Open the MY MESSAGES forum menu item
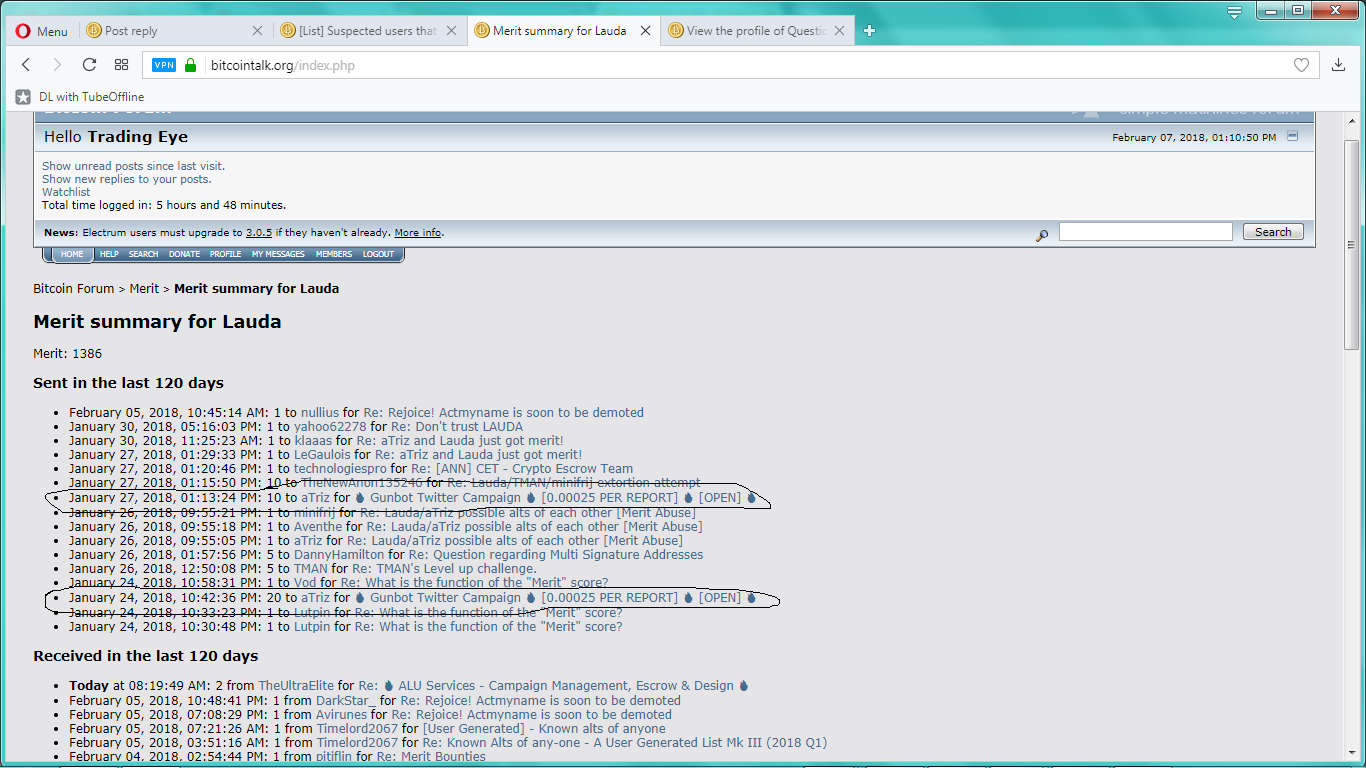The image size is (1366, 768). tap(278, 254)
